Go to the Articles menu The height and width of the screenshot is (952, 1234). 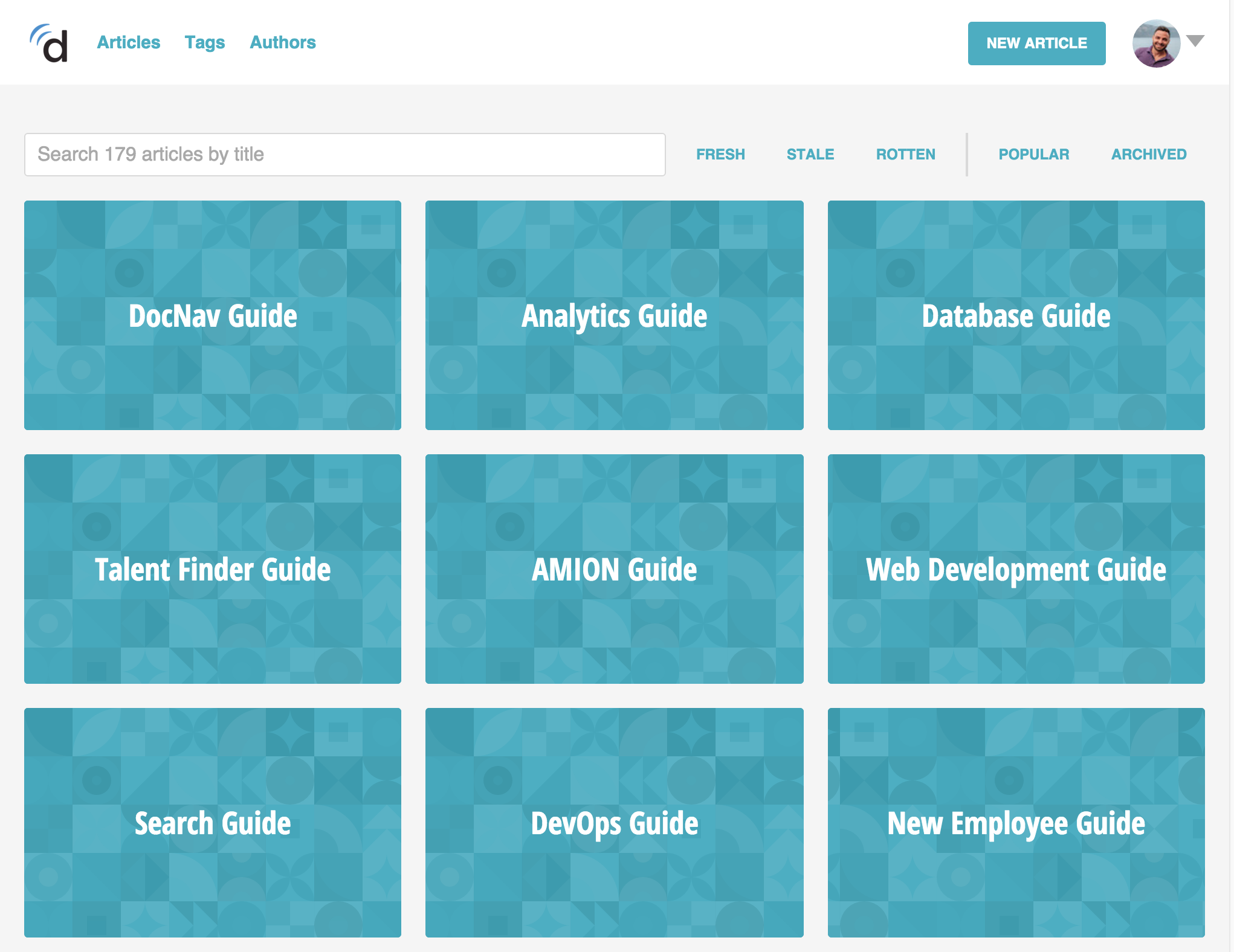click(x=129, y=42)
